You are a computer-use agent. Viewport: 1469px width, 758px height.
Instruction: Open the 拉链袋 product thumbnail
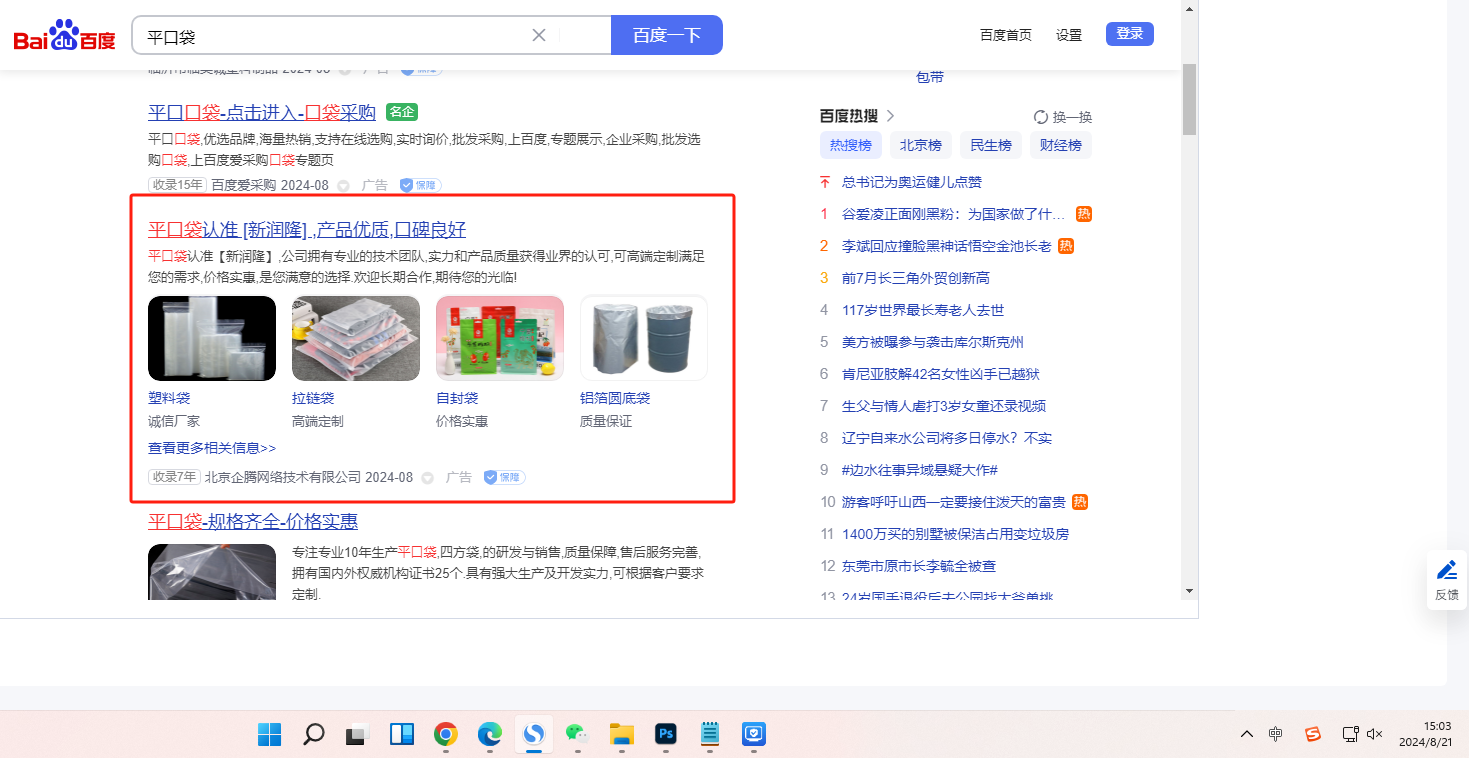pyautogui.click(x=356, y=338)
